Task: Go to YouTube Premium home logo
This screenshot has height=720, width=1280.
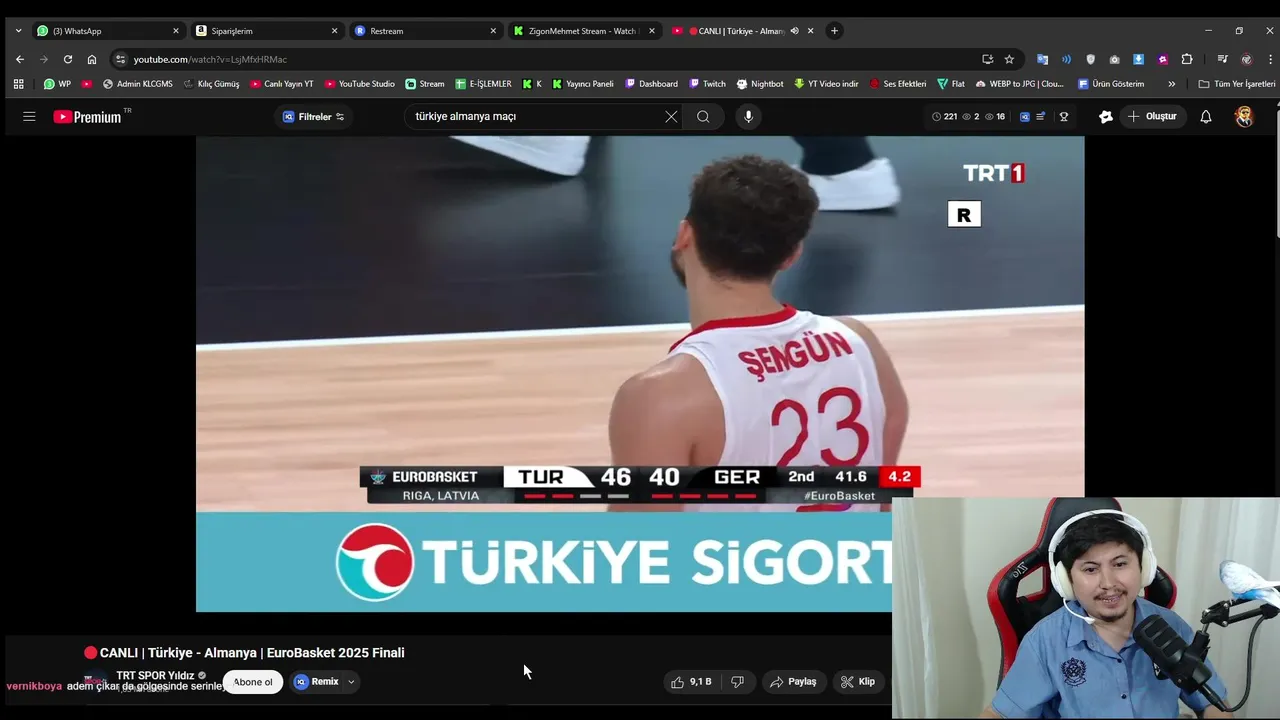Action: [88, 117]
